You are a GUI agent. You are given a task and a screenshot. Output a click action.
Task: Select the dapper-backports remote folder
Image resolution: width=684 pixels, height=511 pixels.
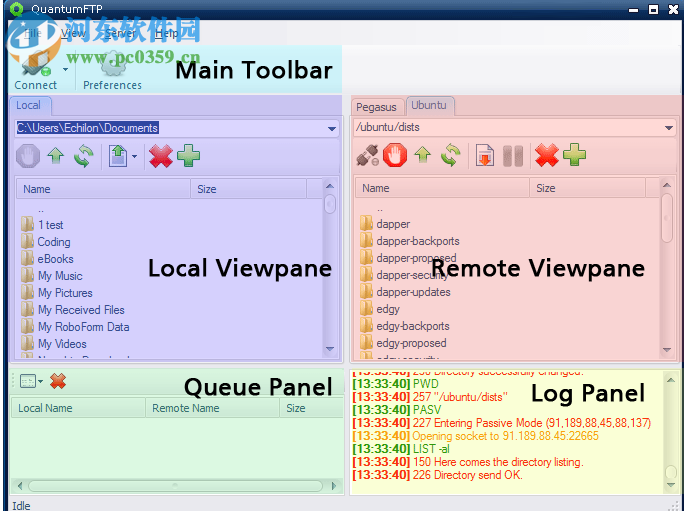(410, 241)
